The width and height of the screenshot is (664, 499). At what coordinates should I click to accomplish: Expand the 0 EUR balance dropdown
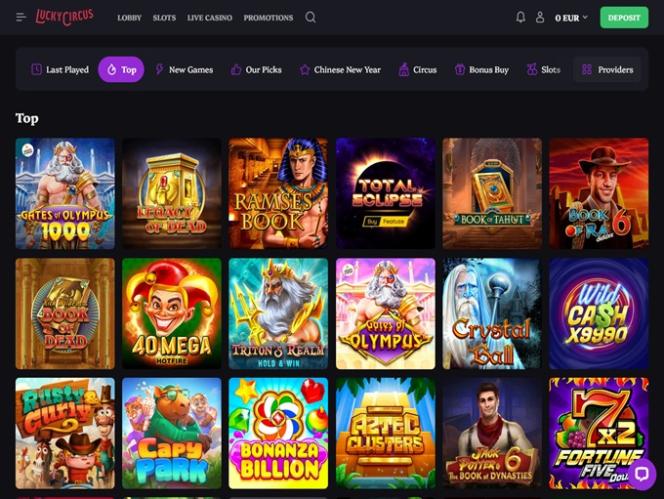[x=571, y=18]
